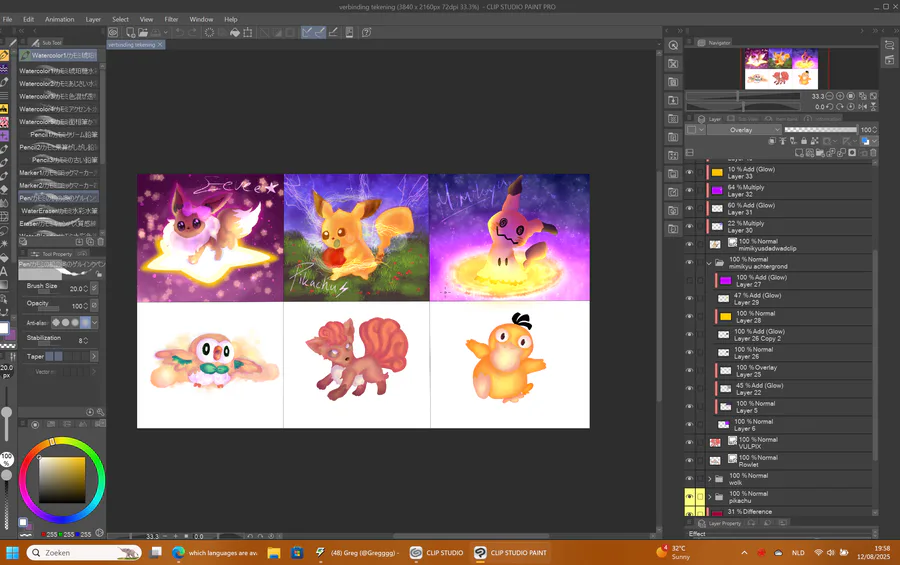
Task: Select the Marker1 sub tool brush
Action: point(59,172)
